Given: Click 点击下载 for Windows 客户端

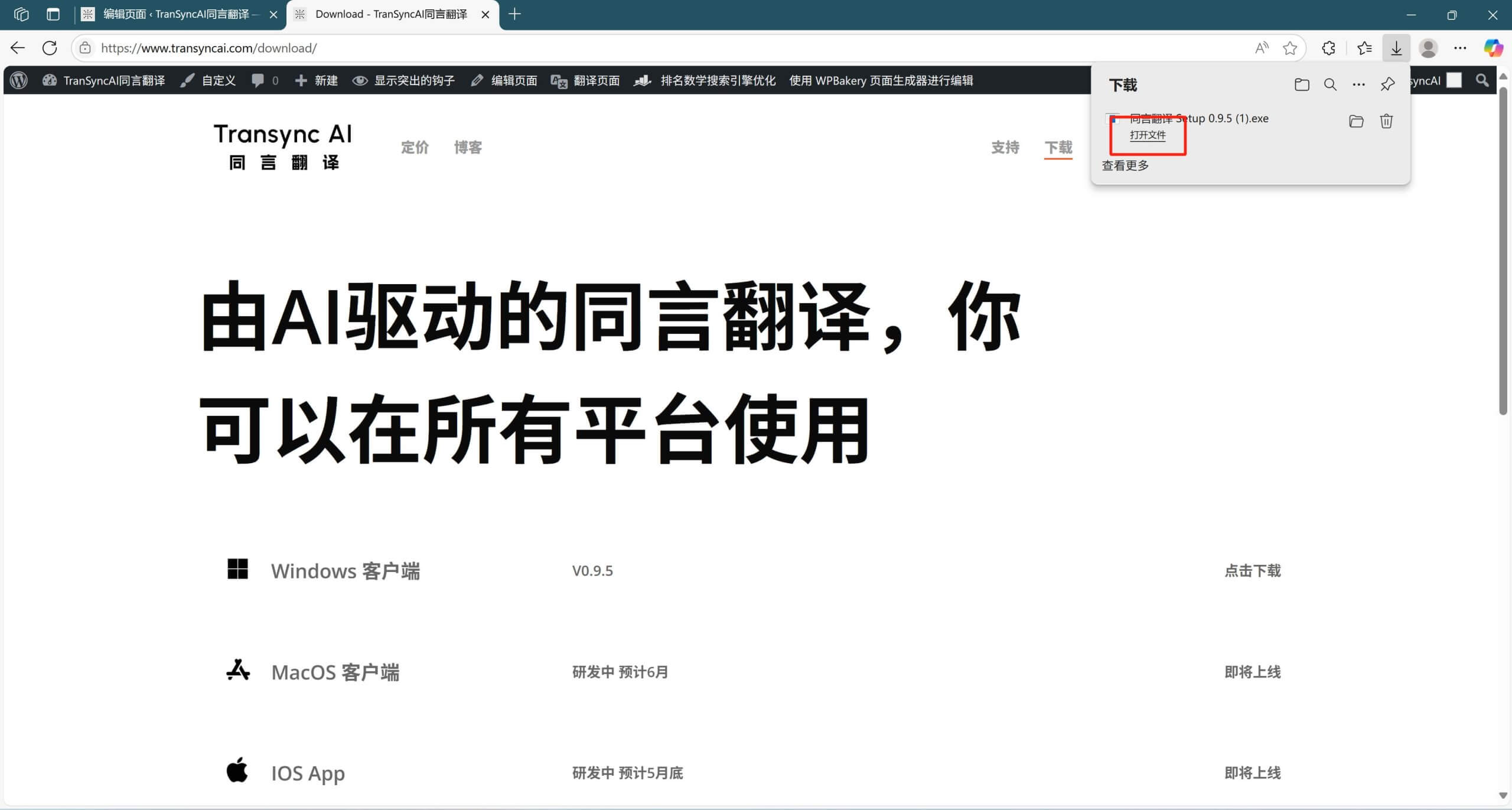Looking at the screenshot, I should [x=1253, y=571].
